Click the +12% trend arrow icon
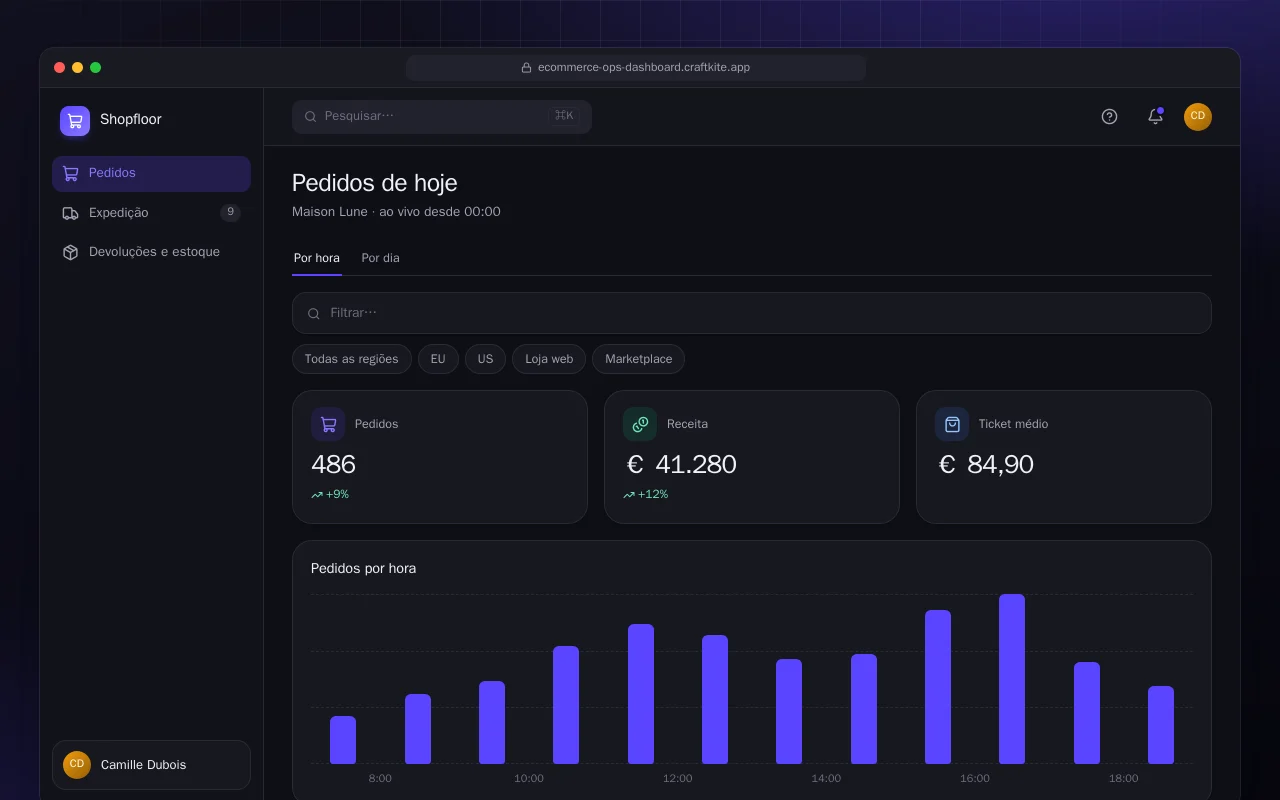1280x800 pixels. 629,495
